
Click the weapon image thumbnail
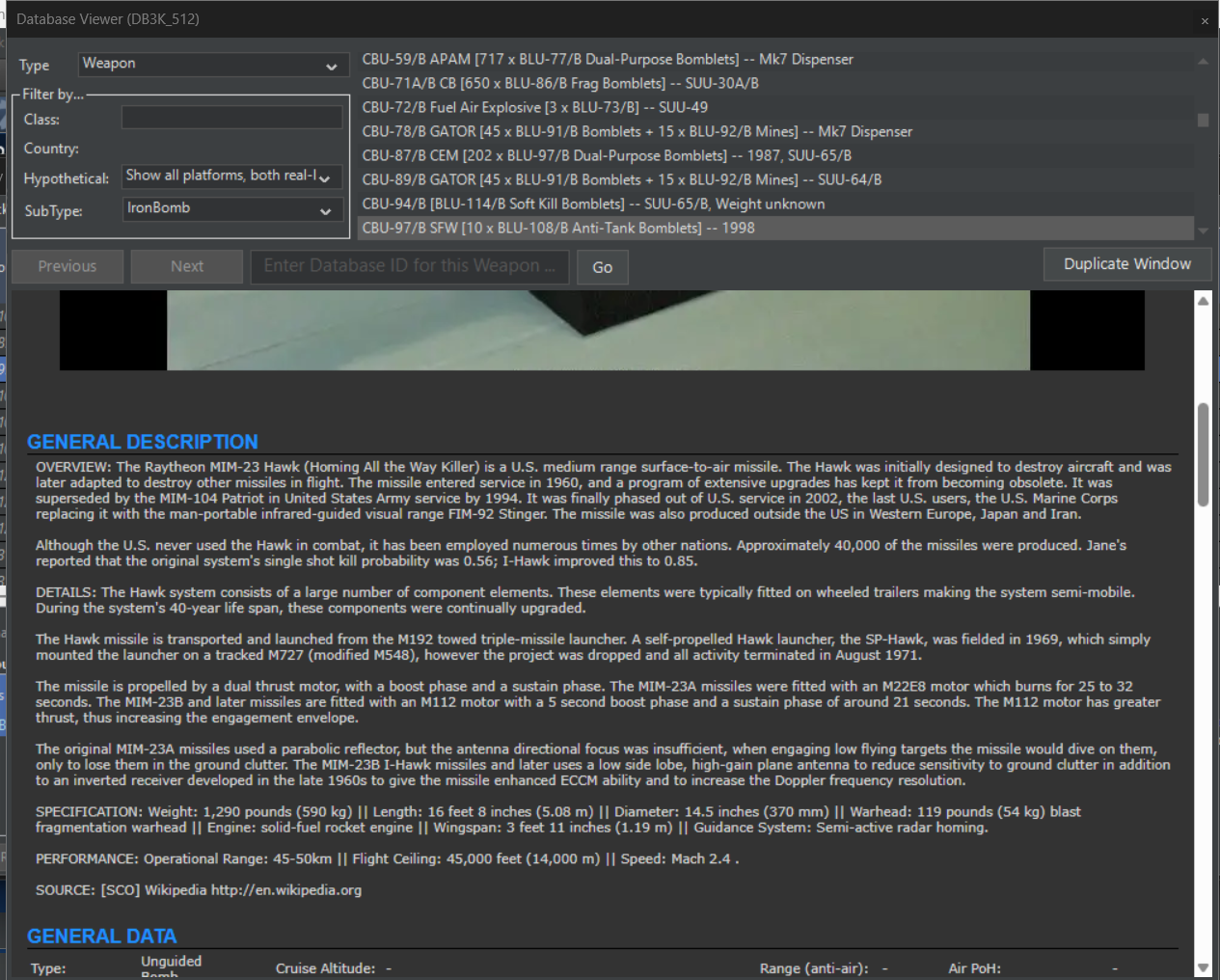(x=602, y=330)
